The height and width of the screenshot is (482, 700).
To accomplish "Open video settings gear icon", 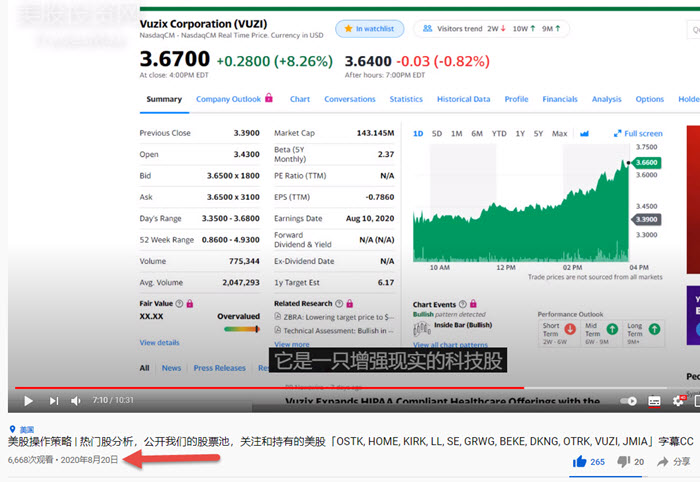I will pos(679,400).
